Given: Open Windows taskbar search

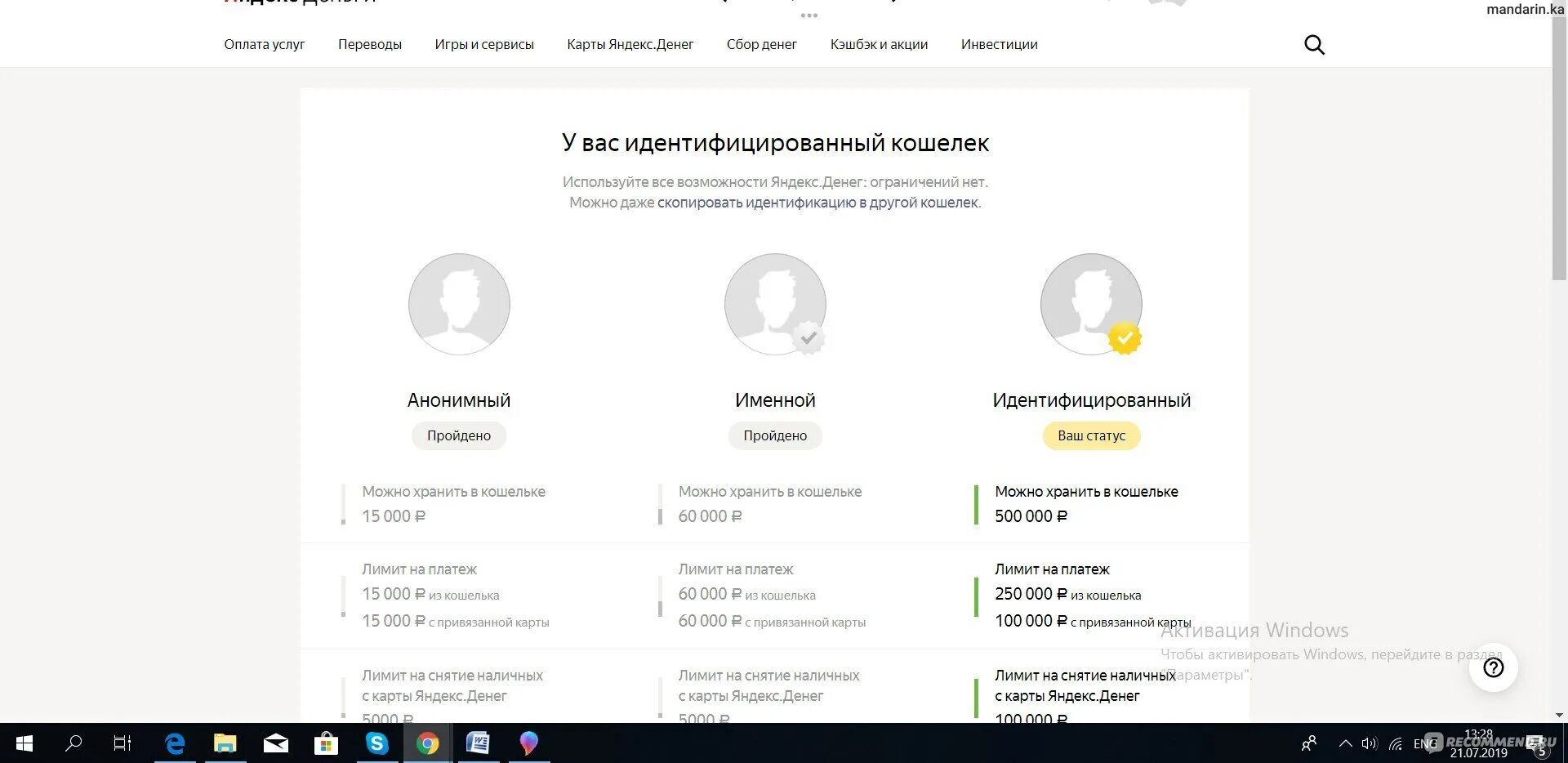Looking at the screenshot, I should click(73, 743).
